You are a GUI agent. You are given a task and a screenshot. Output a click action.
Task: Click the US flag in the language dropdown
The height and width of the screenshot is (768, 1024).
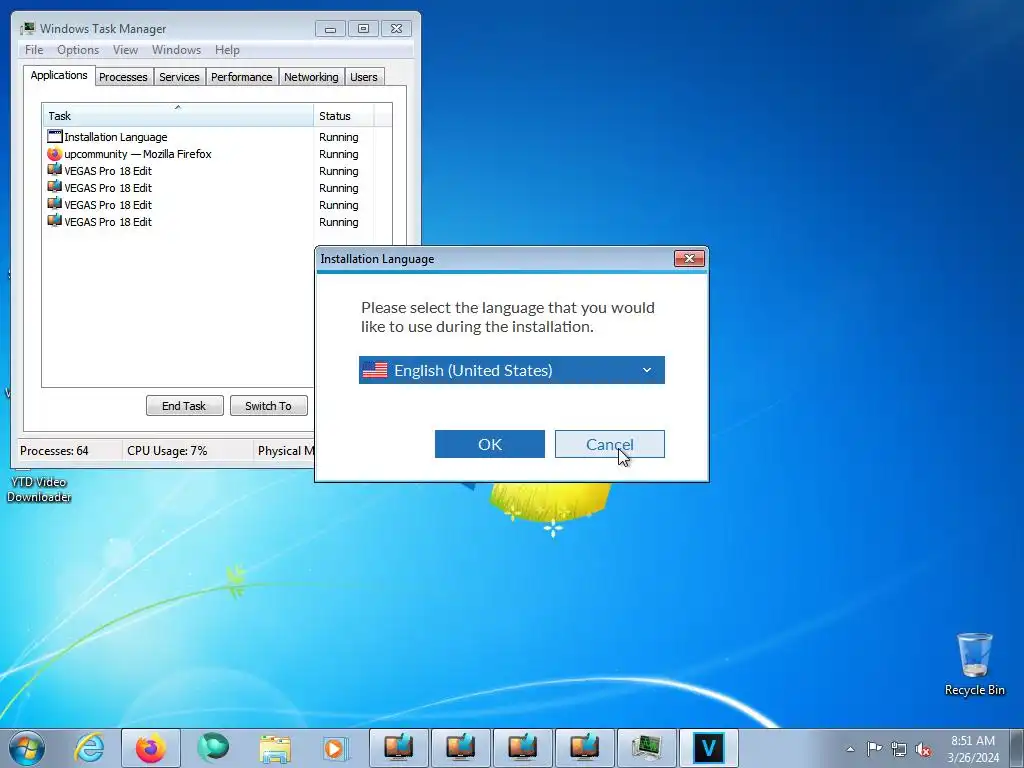[375, 370]
